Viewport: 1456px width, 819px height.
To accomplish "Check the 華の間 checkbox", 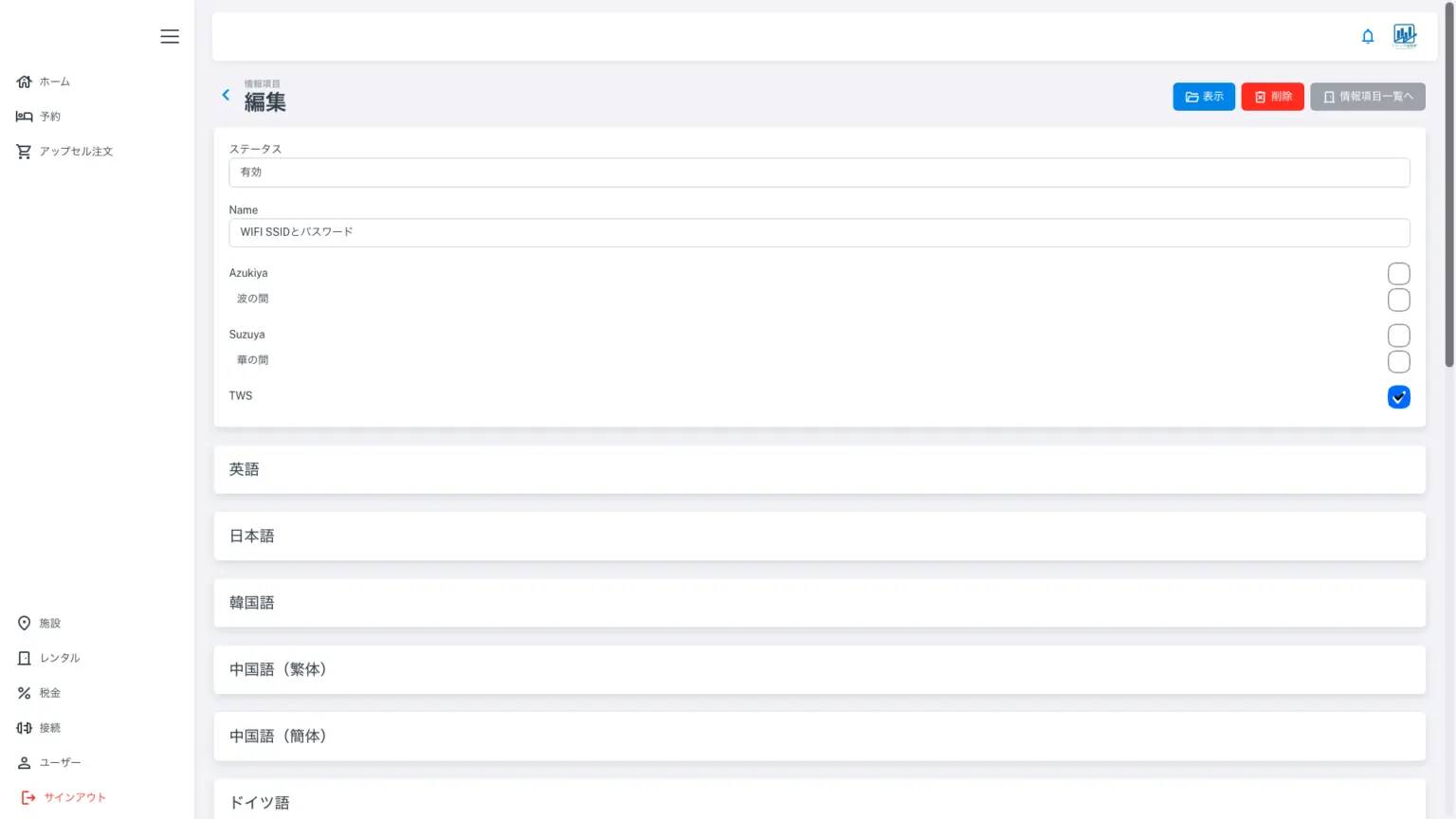I will (1398, 361).
